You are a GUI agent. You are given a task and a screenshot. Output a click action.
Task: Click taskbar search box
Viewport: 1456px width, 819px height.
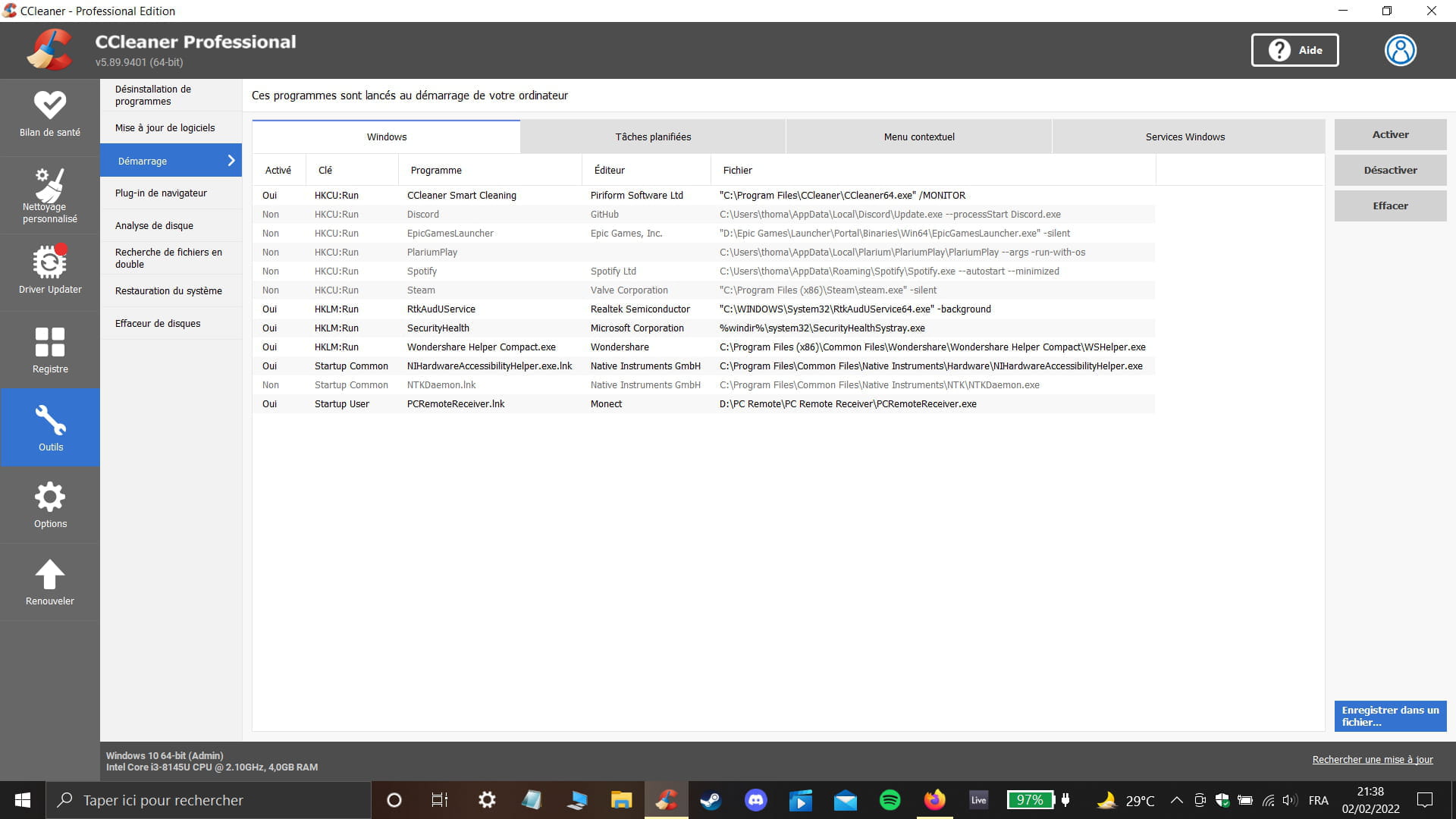[209, 800]
